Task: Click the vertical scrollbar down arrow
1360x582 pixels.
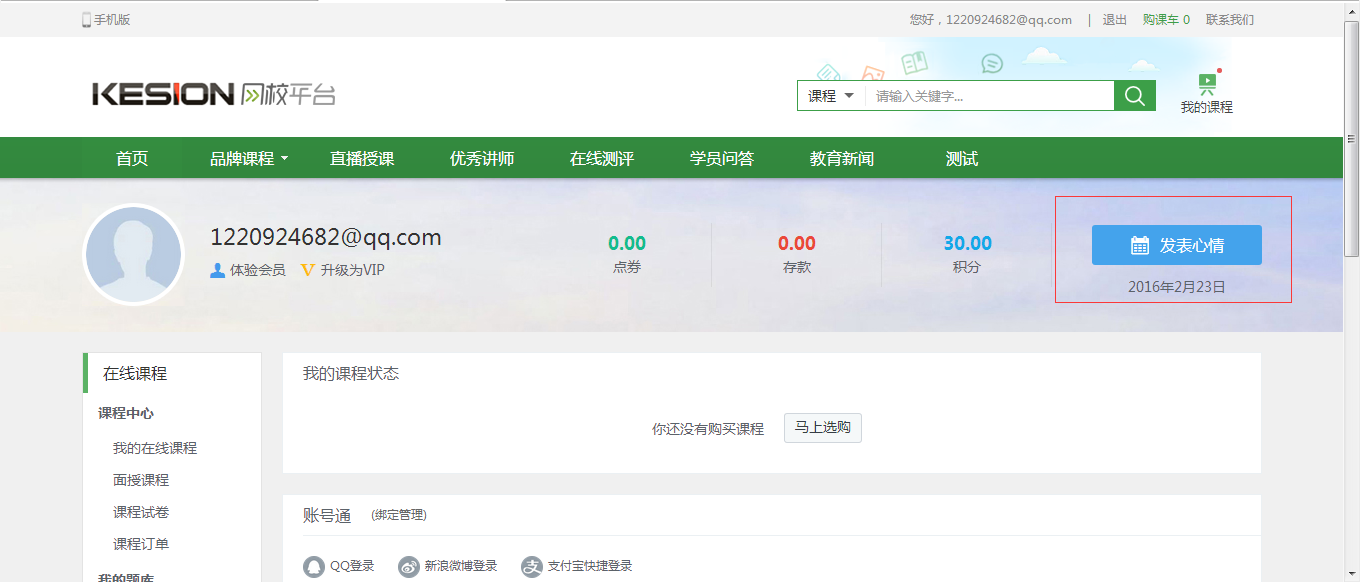Action: [x=1351, y=574]
